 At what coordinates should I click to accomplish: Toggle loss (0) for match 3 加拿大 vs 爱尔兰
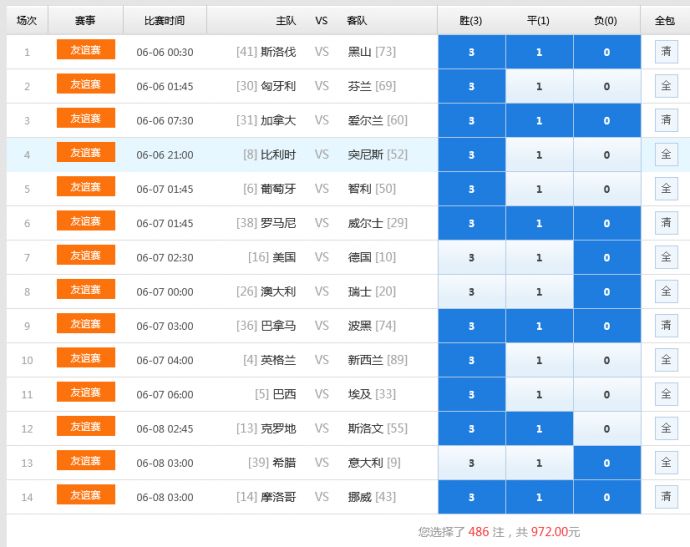point(607,121)
